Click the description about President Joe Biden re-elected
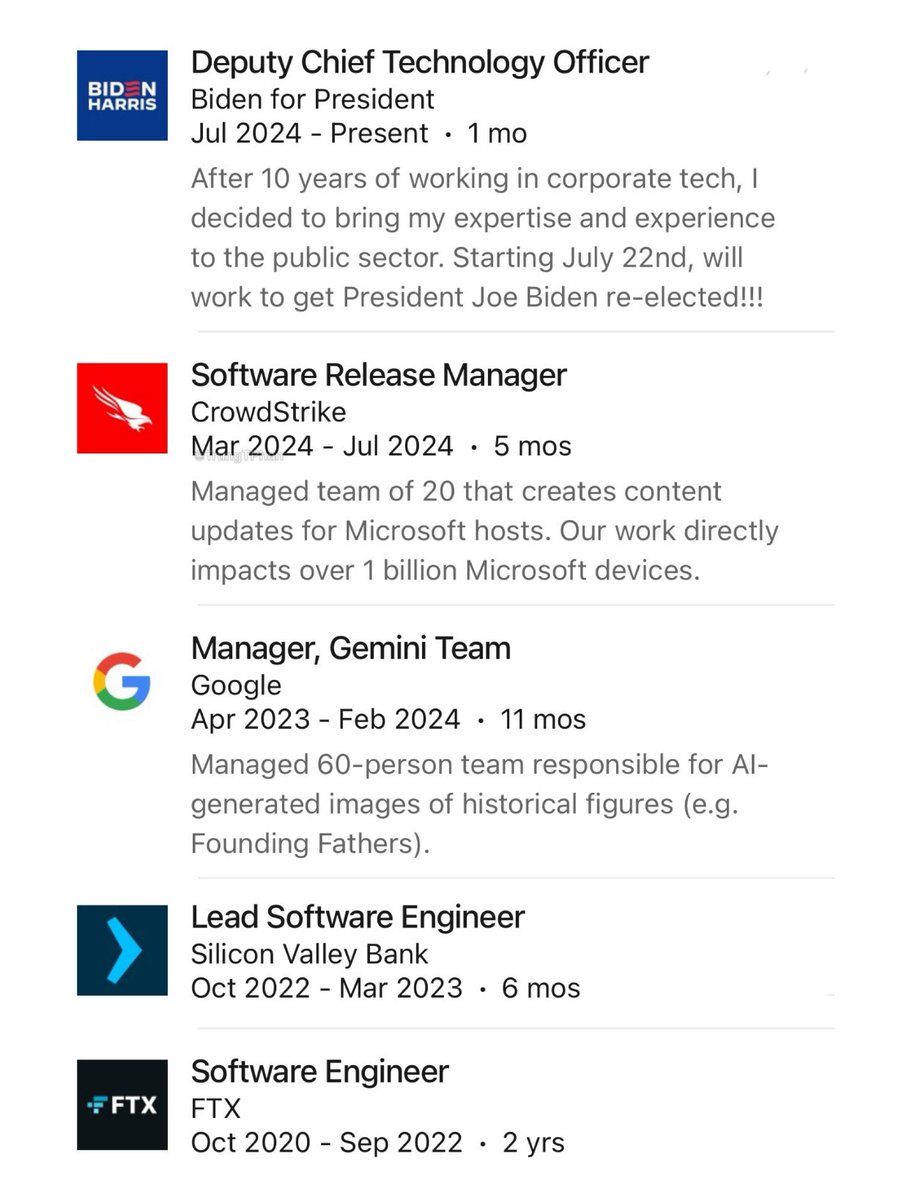Screen dimensions: 910x1200 [483, 240]
